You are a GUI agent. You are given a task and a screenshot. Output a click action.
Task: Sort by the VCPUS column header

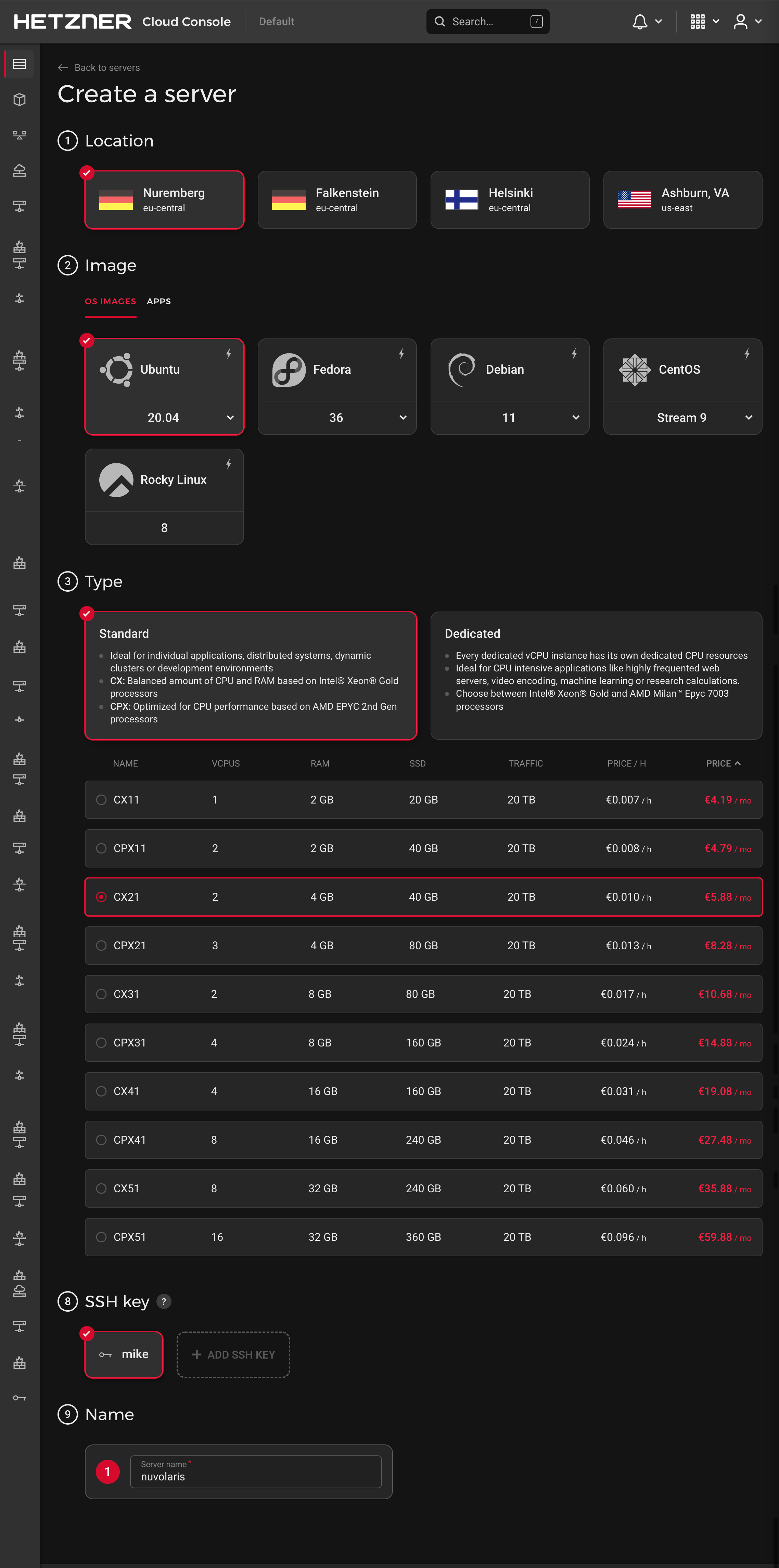tap(226, 763)
